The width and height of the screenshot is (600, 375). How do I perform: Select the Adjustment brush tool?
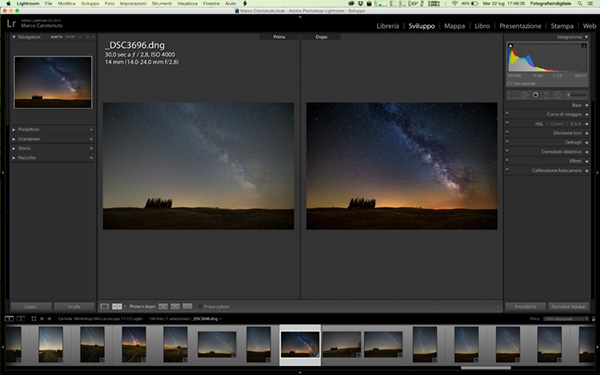point(577,95)
